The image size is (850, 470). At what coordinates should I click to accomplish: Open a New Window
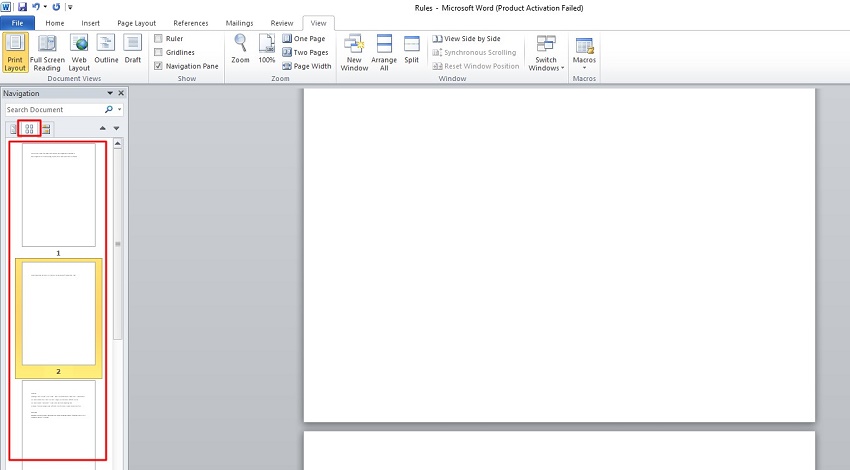click(x=354, y=51)
